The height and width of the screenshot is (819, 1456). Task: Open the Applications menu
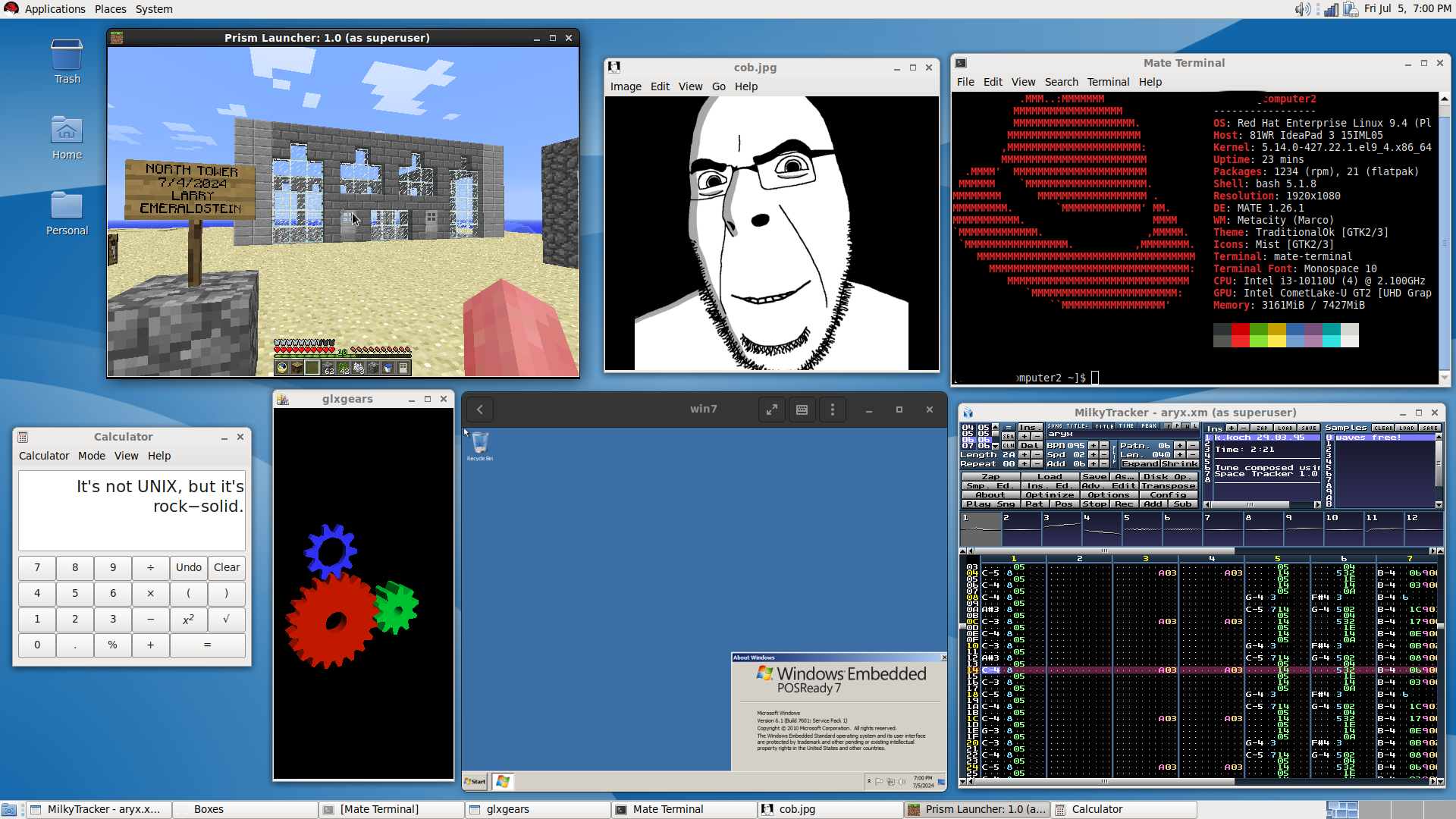[55, 9]
